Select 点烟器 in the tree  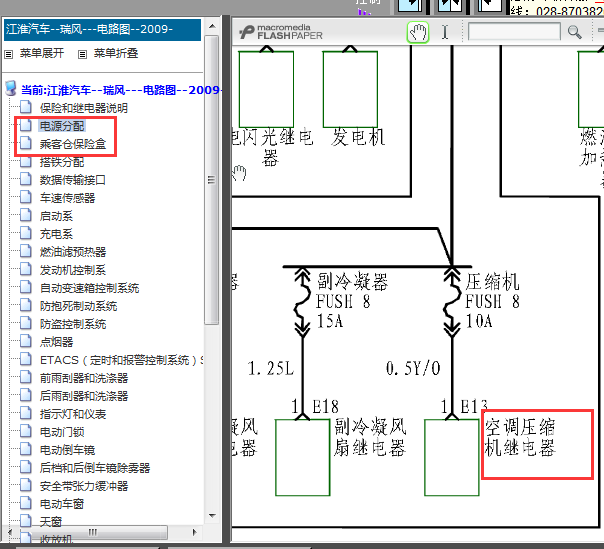56,342
